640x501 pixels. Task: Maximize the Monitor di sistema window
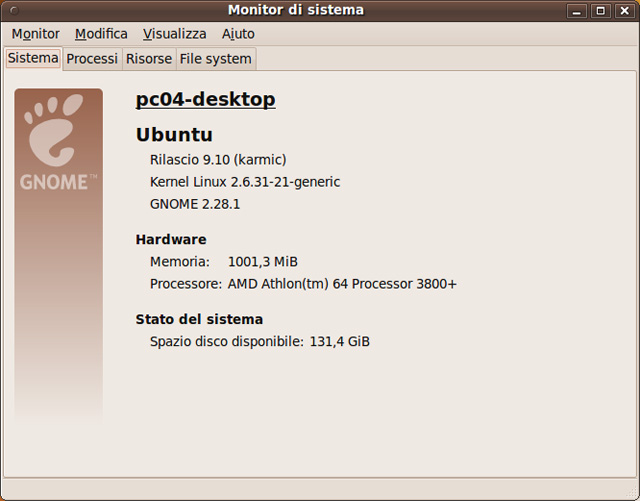(600, 11)
